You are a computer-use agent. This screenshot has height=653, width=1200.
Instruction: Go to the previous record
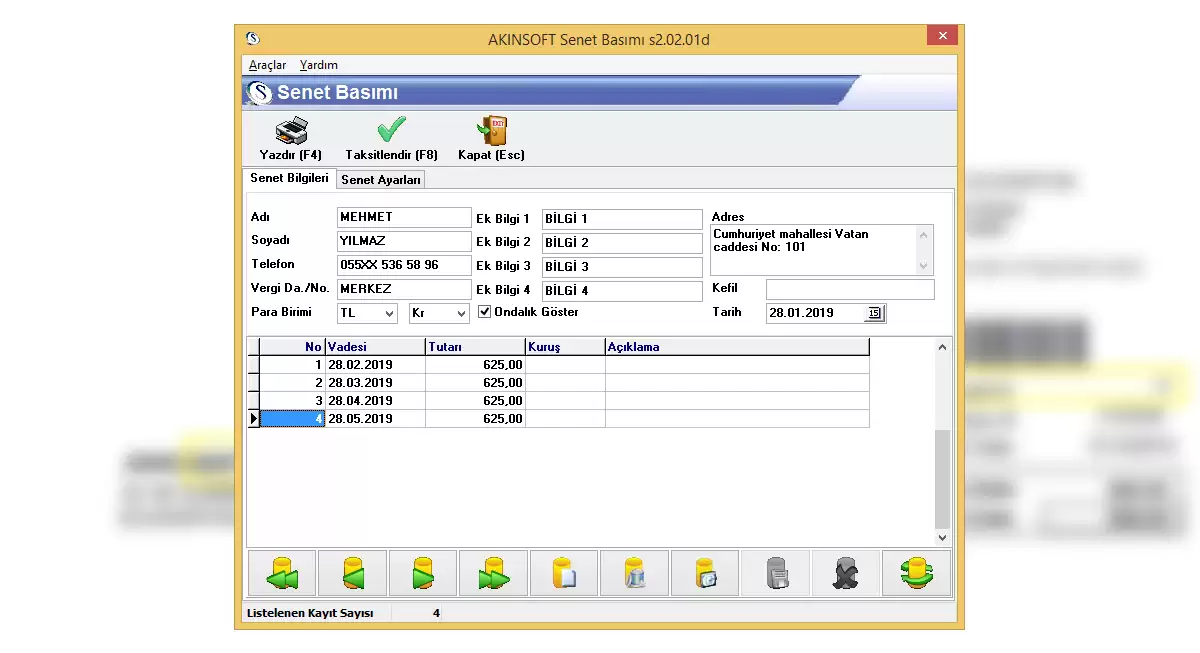[352, 574]
